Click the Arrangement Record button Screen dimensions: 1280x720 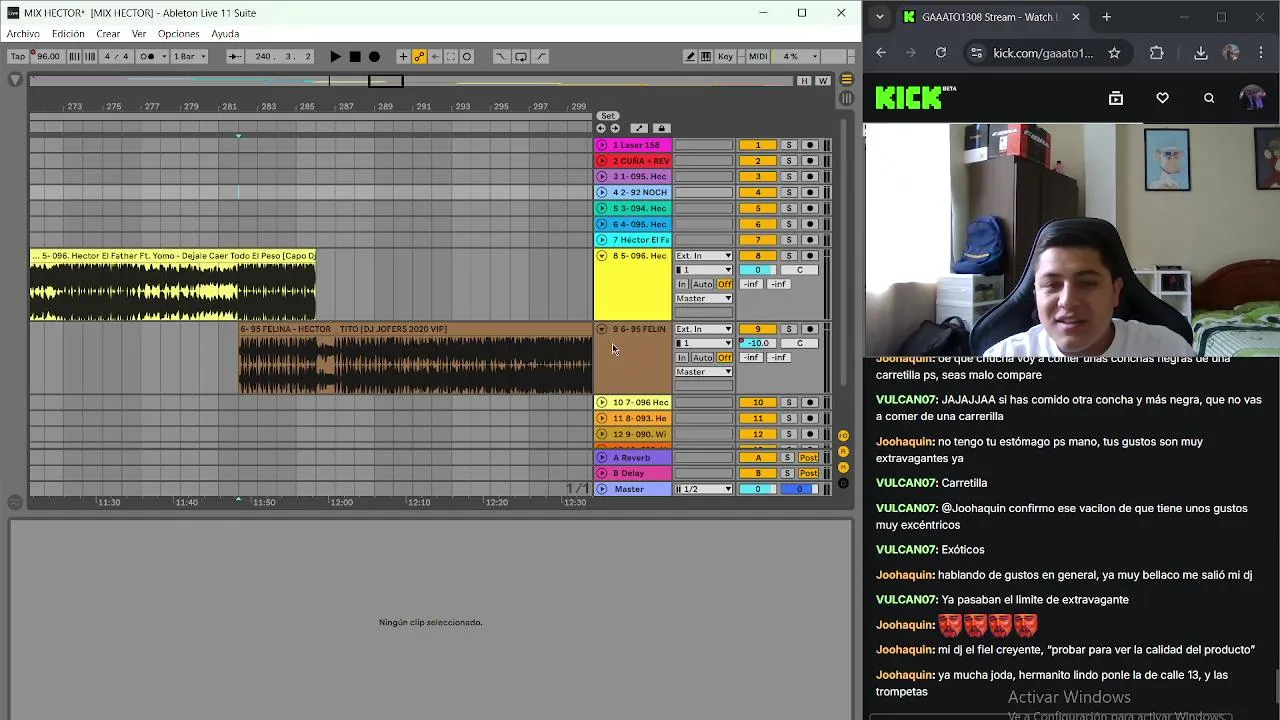pos(374,57)
